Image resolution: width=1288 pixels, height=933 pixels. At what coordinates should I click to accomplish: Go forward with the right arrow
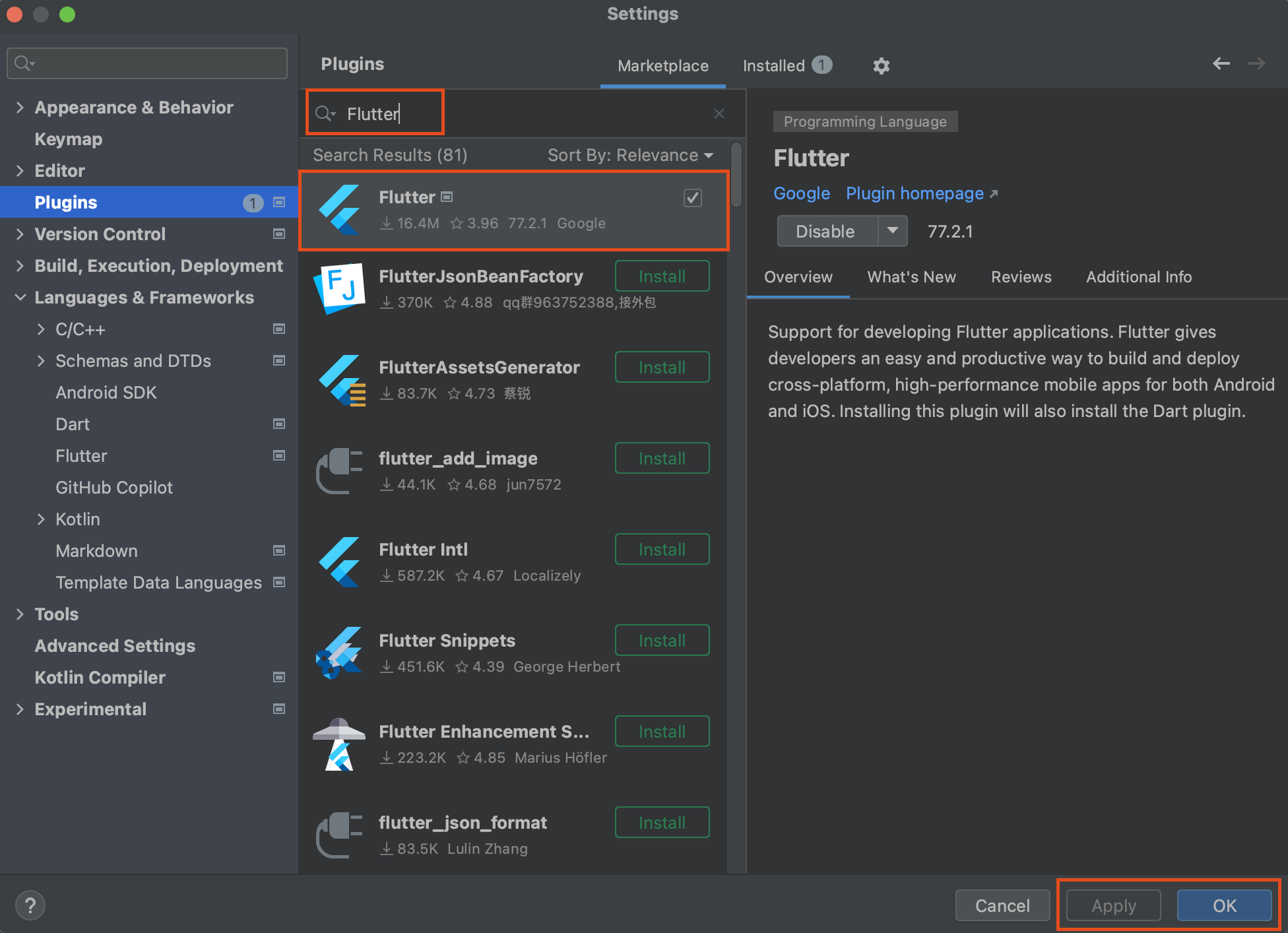click(1257, 63)
